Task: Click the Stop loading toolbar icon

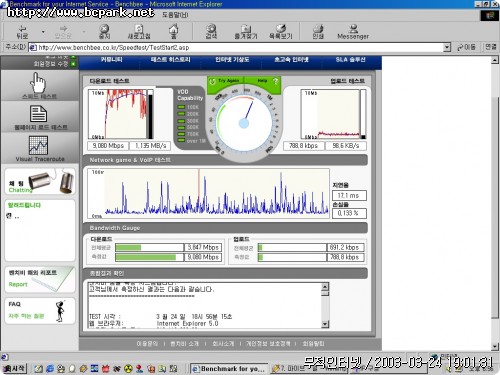Action: pos(104,32)
